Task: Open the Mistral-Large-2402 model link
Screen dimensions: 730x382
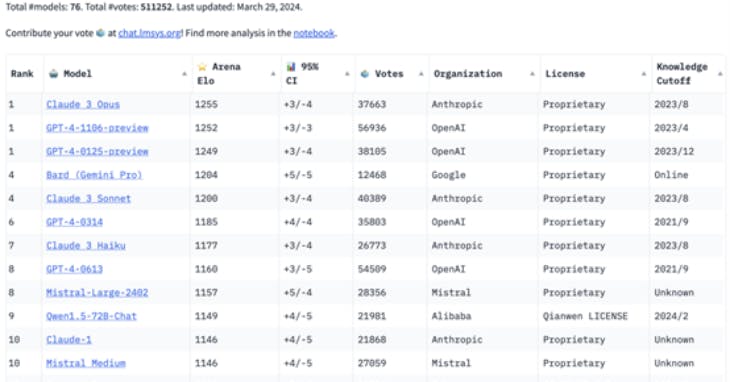Action: [x=97, y=293]
